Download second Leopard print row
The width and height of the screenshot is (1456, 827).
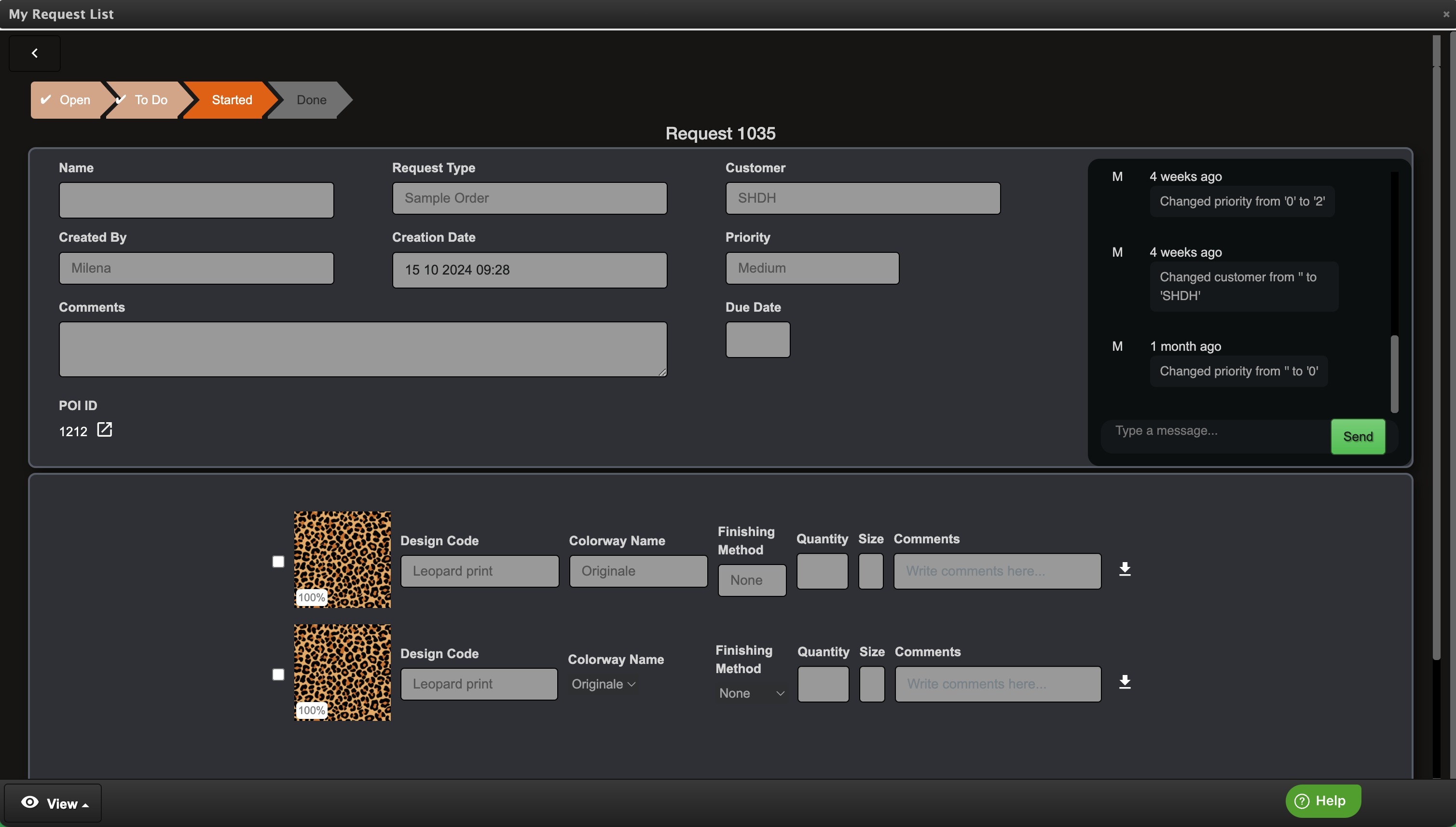pos(1125,682)
